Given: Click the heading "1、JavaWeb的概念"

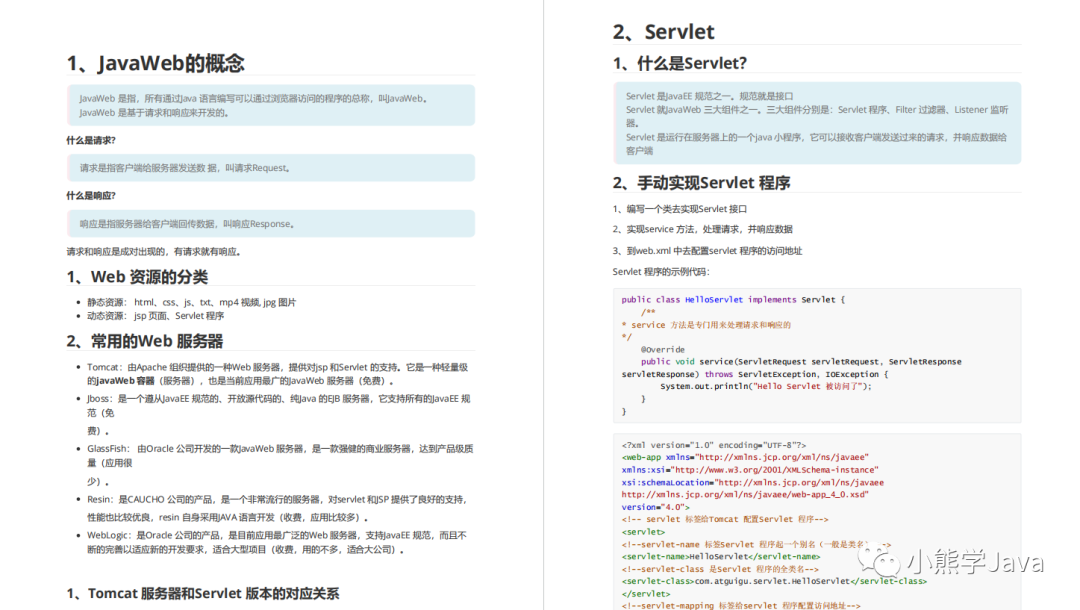Looking at the screenshot, I should [x=156, y=63].
